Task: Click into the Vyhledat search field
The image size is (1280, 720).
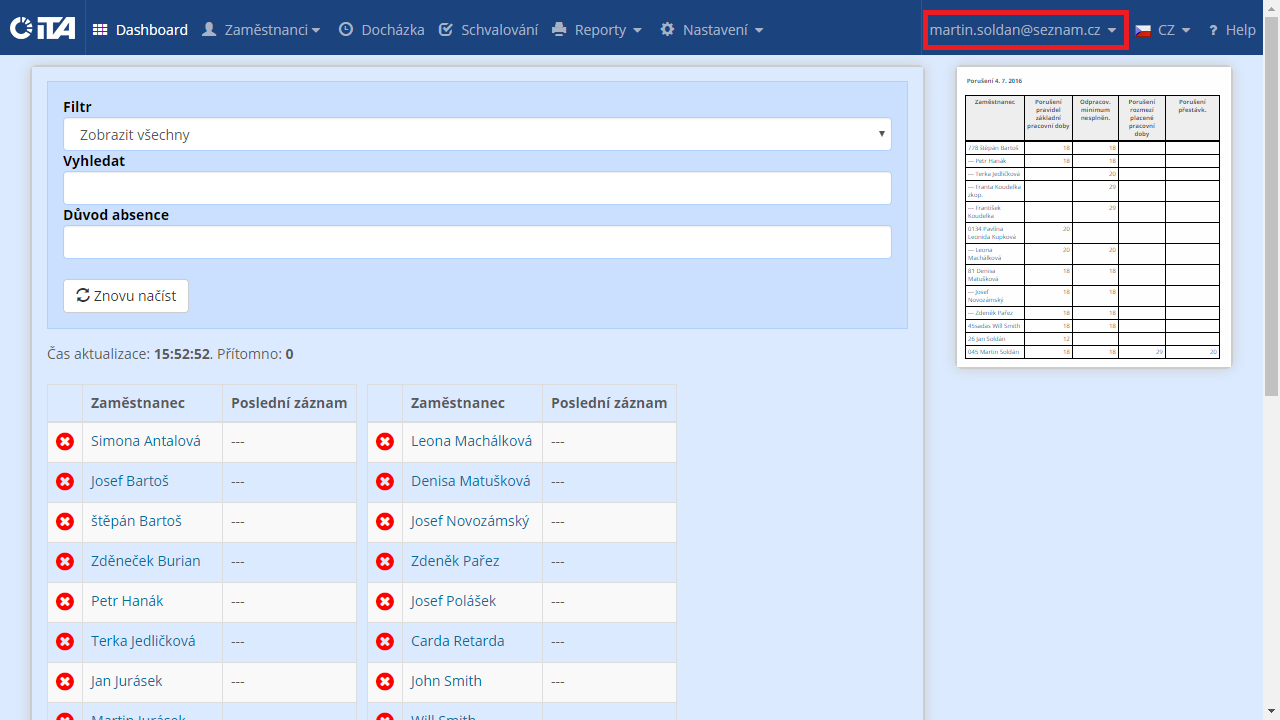Action: (x=477, y=188)
